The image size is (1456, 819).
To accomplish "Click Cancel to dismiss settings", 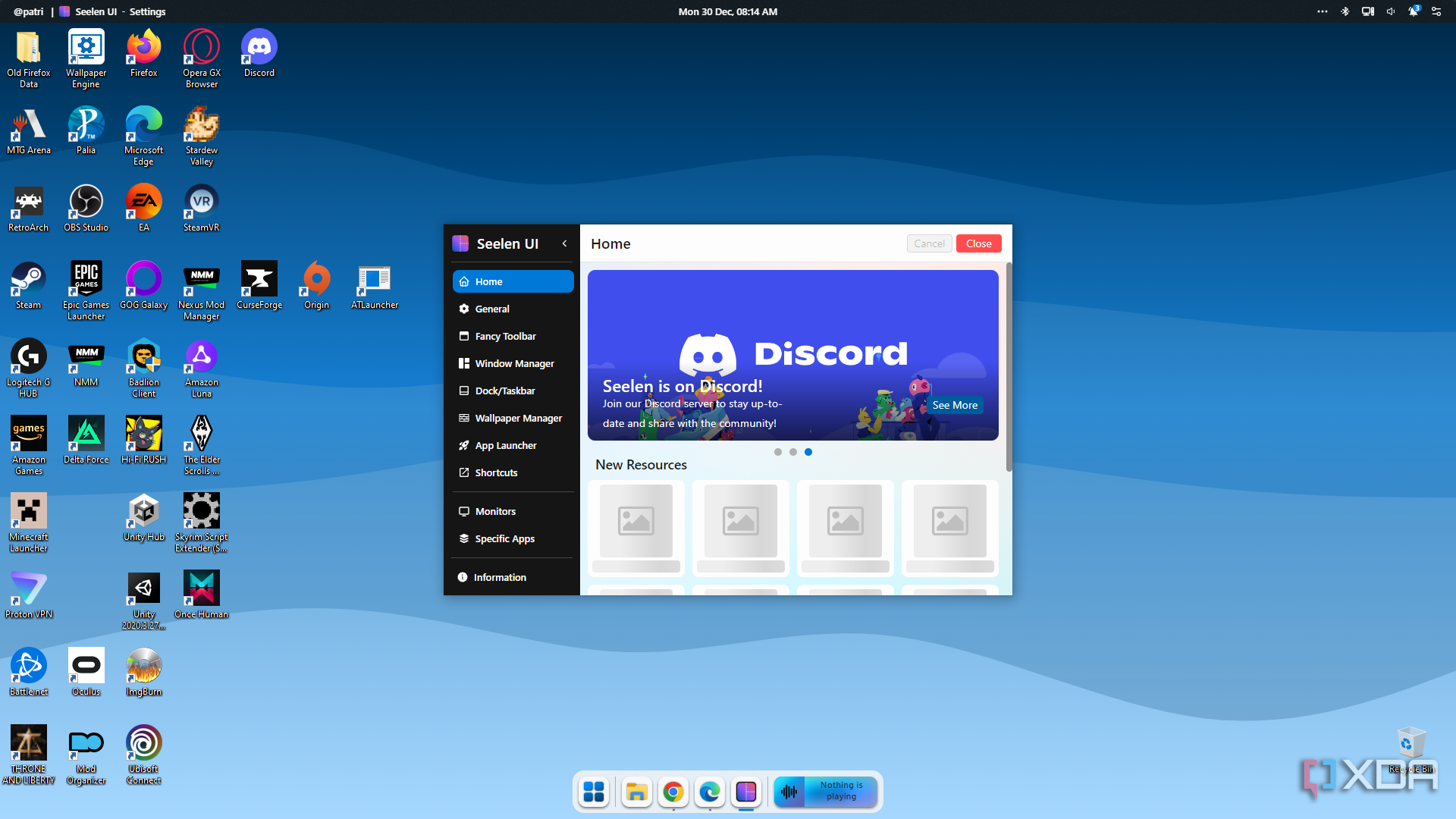I will (929, 243).
